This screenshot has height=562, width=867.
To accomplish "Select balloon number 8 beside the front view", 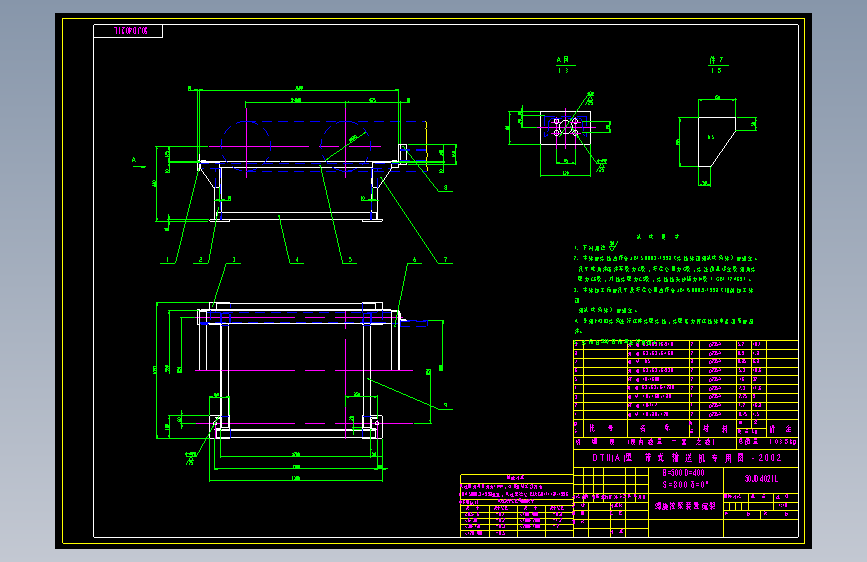I will click(x=446, y=188).
